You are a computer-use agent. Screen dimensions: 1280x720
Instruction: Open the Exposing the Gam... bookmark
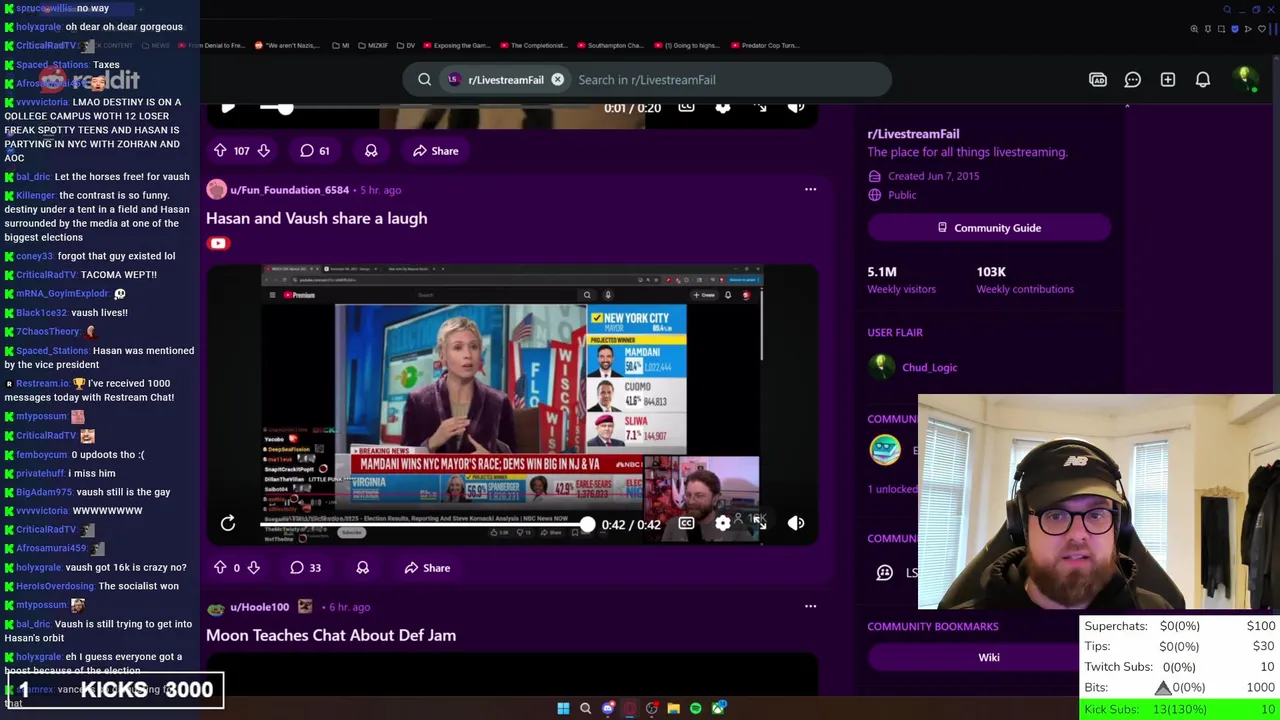tap(456, 45)
